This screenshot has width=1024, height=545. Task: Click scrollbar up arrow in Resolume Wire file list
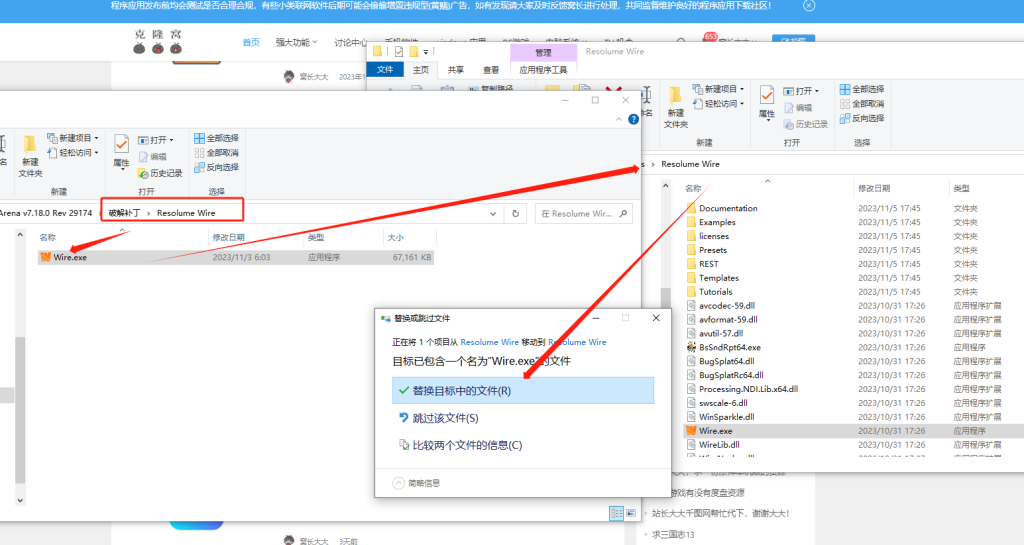click(x=665, y=186)
